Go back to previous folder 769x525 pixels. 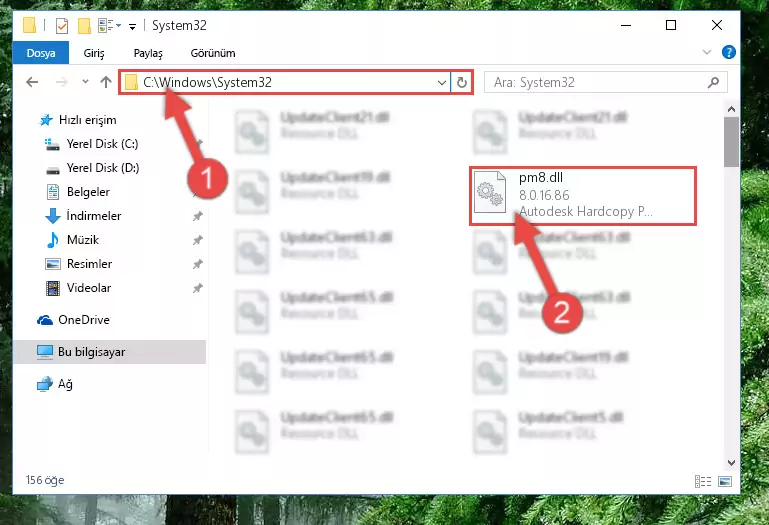pyautogui.click(x=32, y=82)
